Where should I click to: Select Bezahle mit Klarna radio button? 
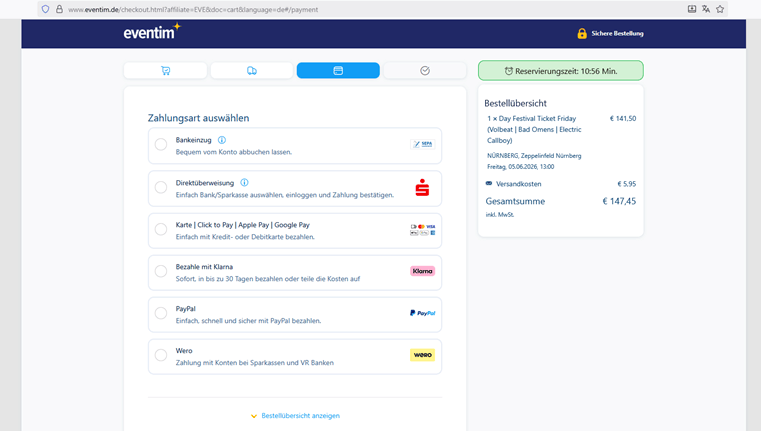click(161, 271)
